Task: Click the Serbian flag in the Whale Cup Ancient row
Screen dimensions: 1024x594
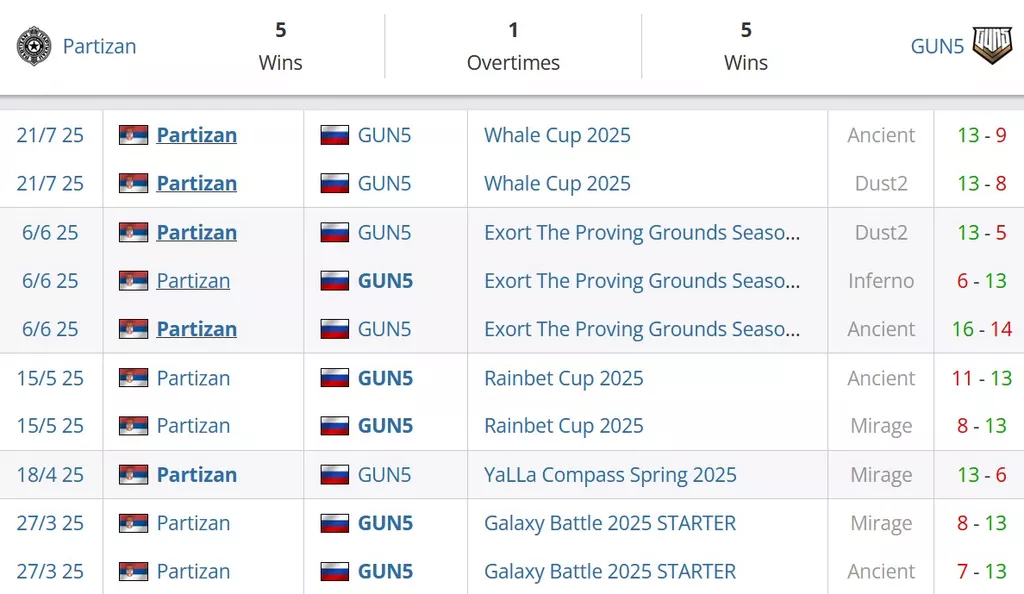Action: point(133,135)
